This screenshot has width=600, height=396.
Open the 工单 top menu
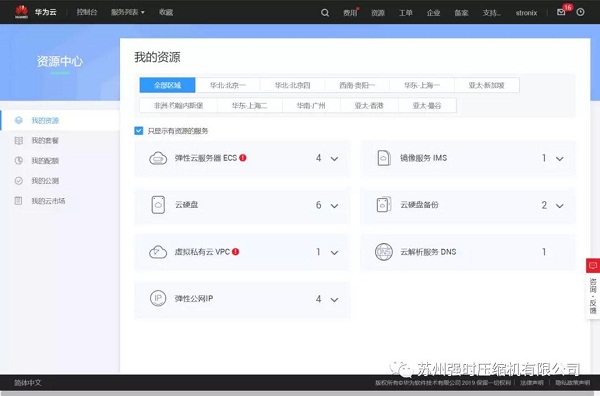(x=406, y=13)
